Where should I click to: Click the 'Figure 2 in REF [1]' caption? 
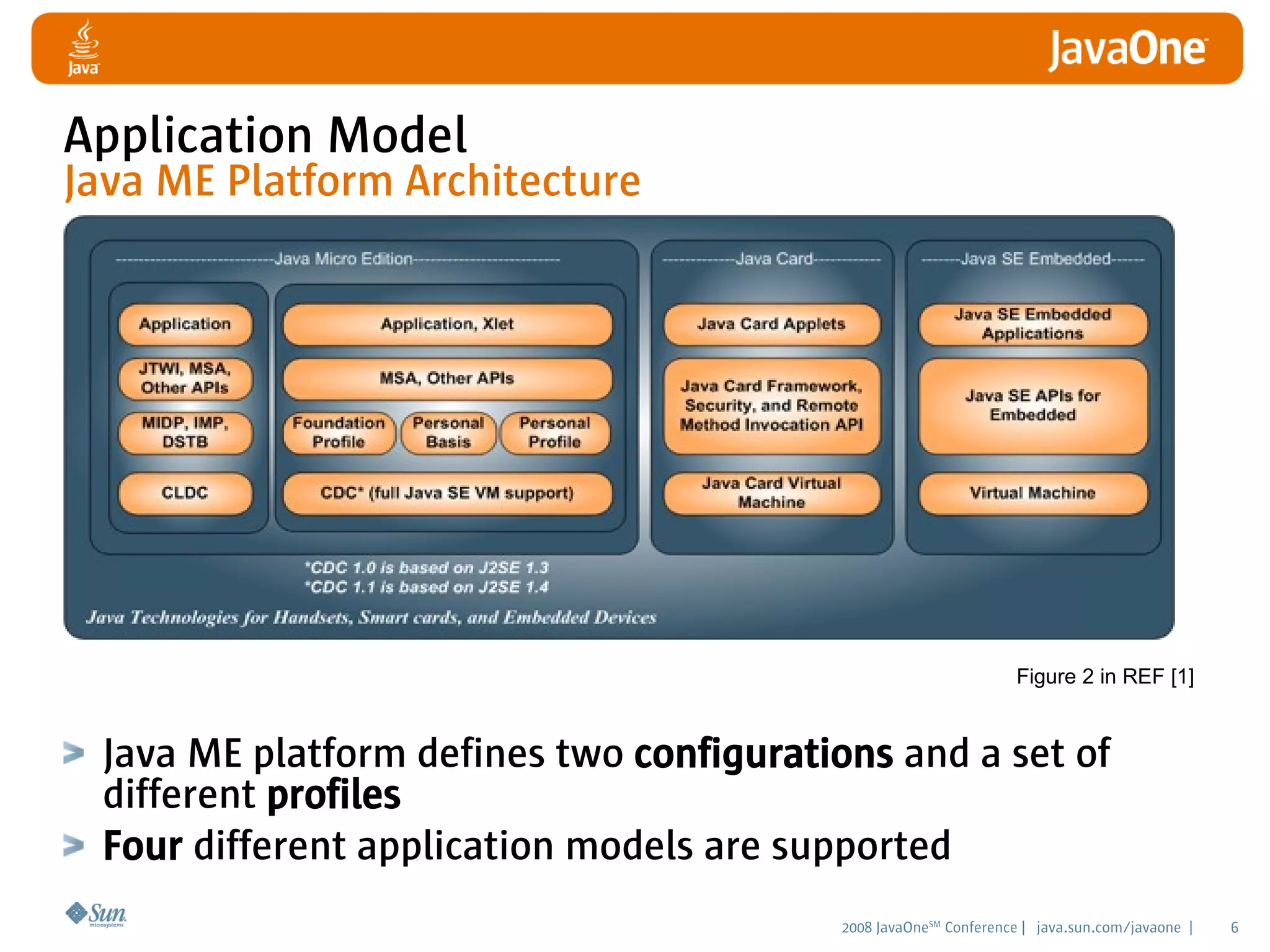1105,676
